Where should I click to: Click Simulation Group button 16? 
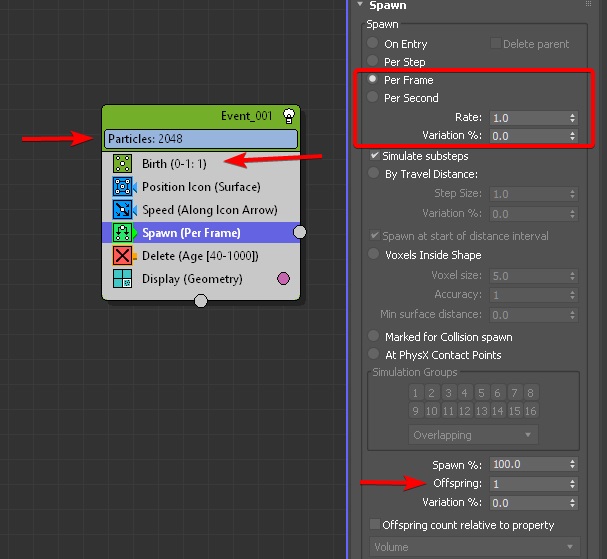tap(531, 410)
